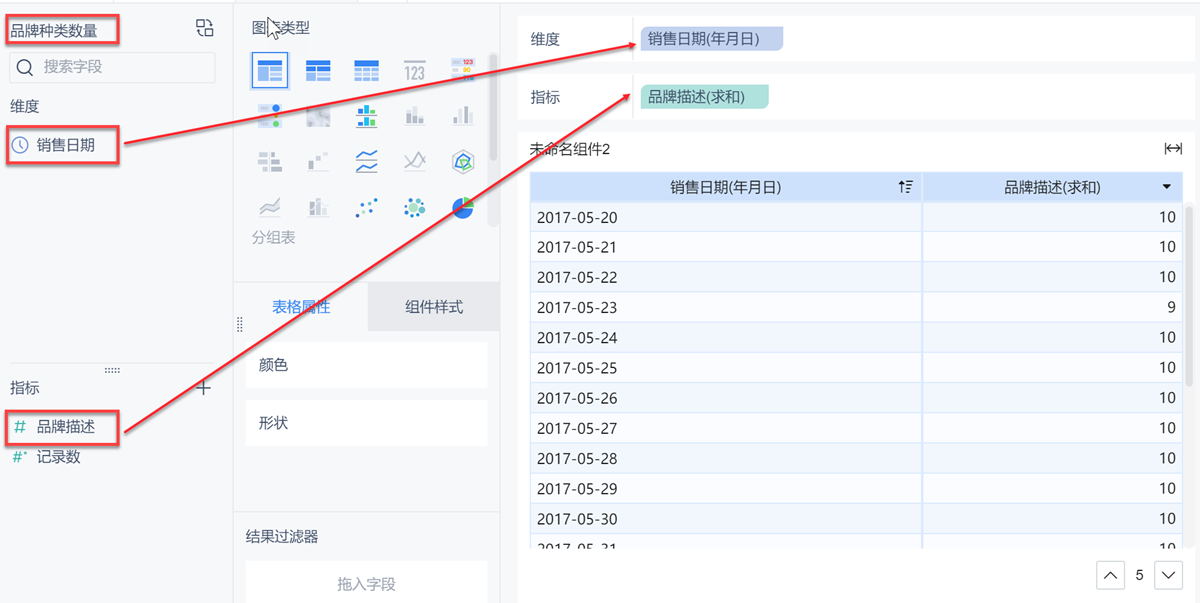Click the plus icon next to 指标
The width and height of the screenshot is (1200, 603).
coord(203,387)
